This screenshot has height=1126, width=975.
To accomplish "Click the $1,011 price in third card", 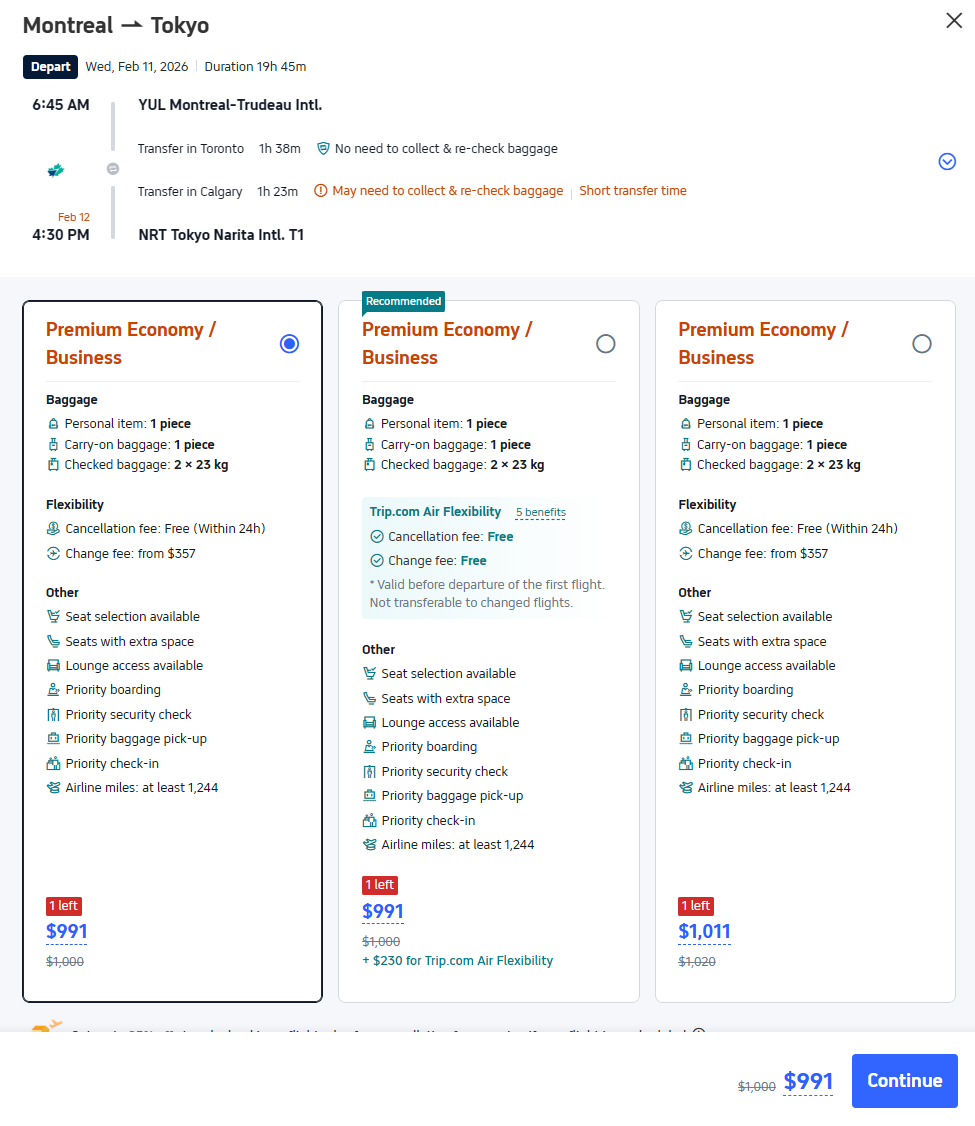I will point(704,932).
